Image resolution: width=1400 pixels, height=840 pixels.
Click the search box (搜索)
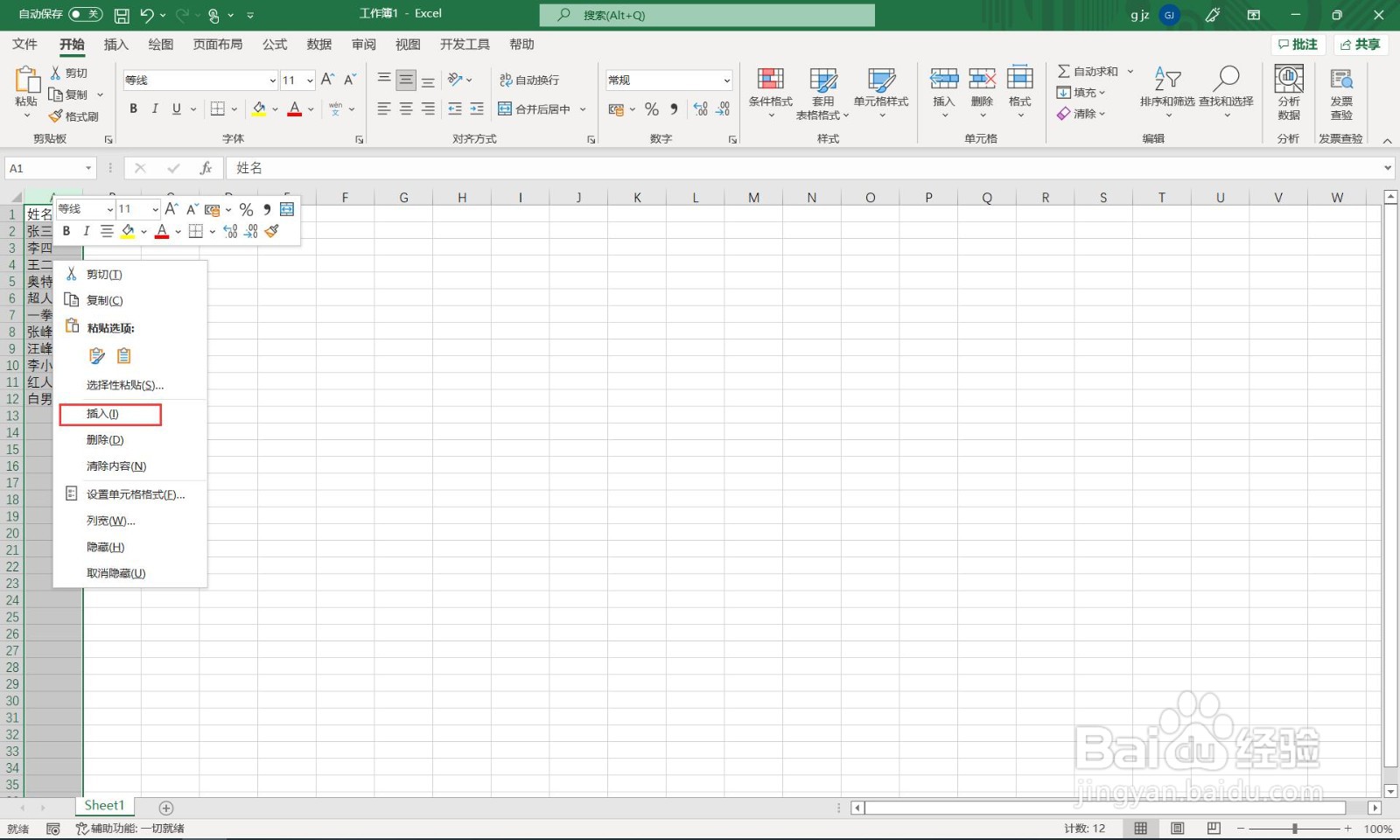(x=707, y=15)
